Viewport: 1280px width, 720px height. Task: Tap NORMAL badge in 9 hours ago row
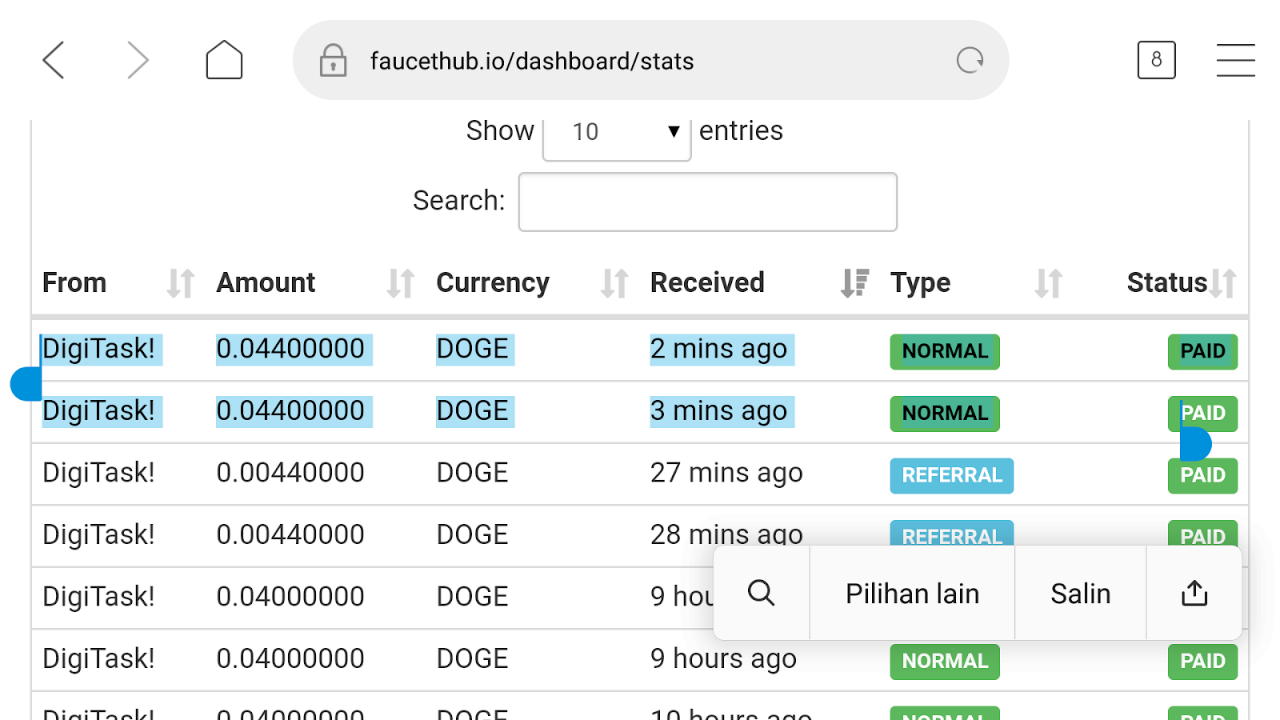(945, 661)
